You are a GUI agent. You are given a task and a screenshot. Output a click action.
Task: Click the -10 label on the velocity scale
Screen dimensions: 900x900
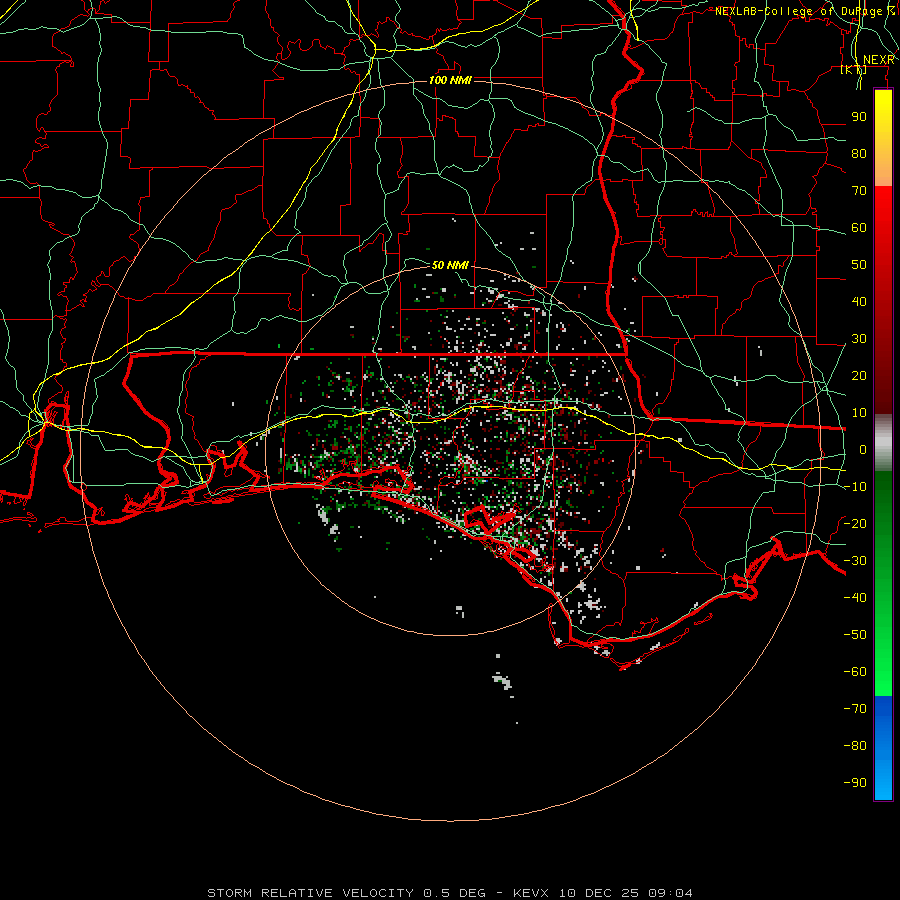[x=855, y=487]
